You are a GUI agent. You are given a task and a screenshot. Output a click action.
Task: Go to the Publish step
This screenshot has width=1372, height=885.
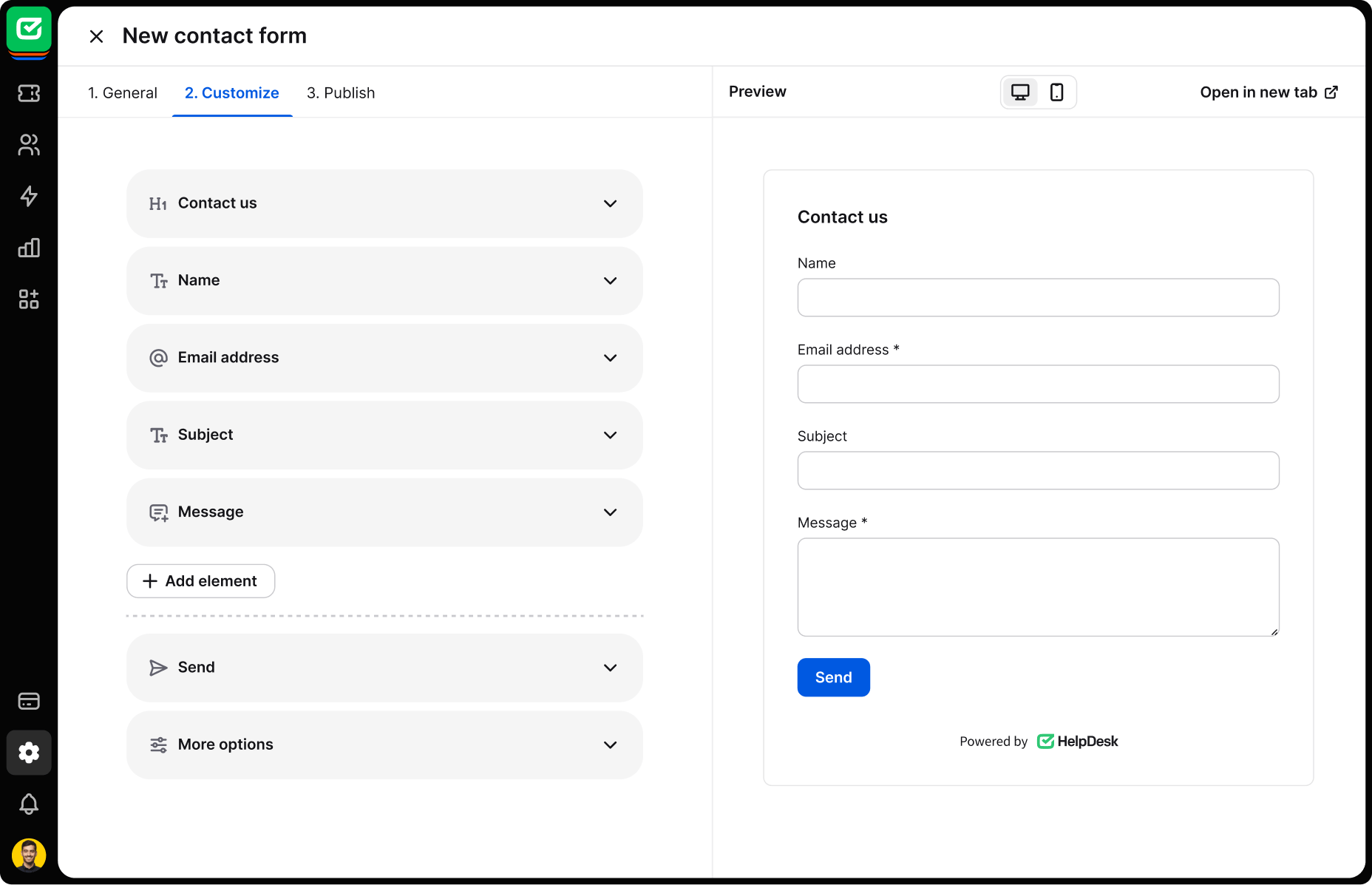coord(341,92)
